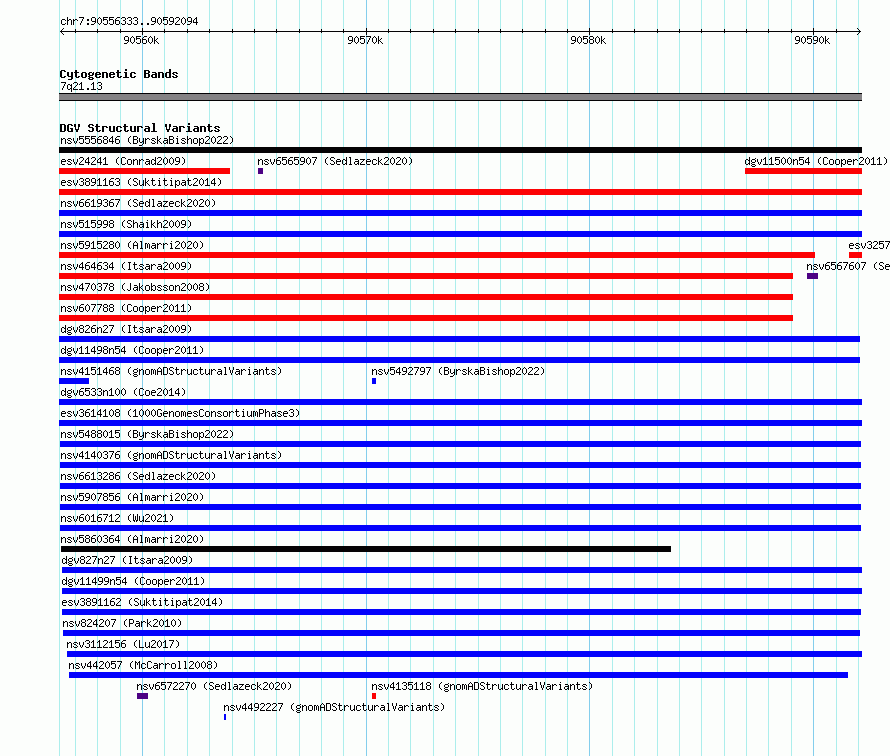Viewport: 890px width, 756px height.
Task: Open nsv5915280 (Almarri2020) label
Action: pyautogui.click(x=132, y=245)
